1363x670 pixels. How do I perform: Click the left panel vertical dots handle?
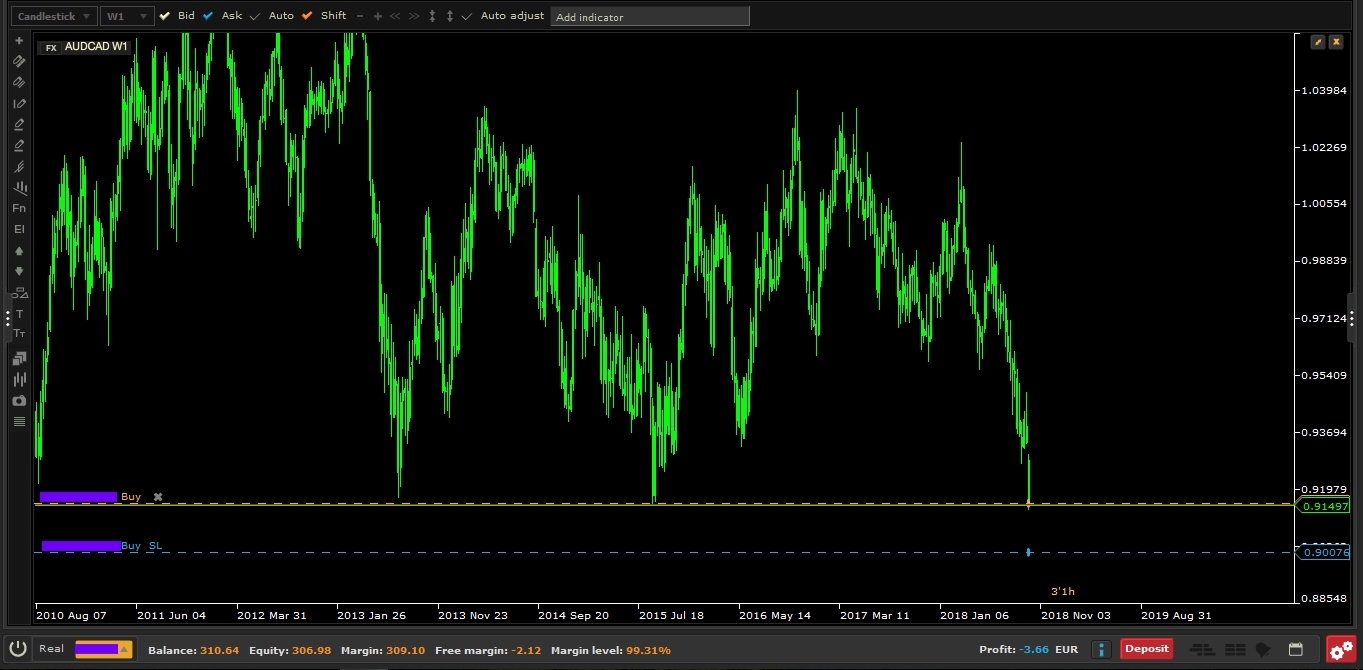7,318
